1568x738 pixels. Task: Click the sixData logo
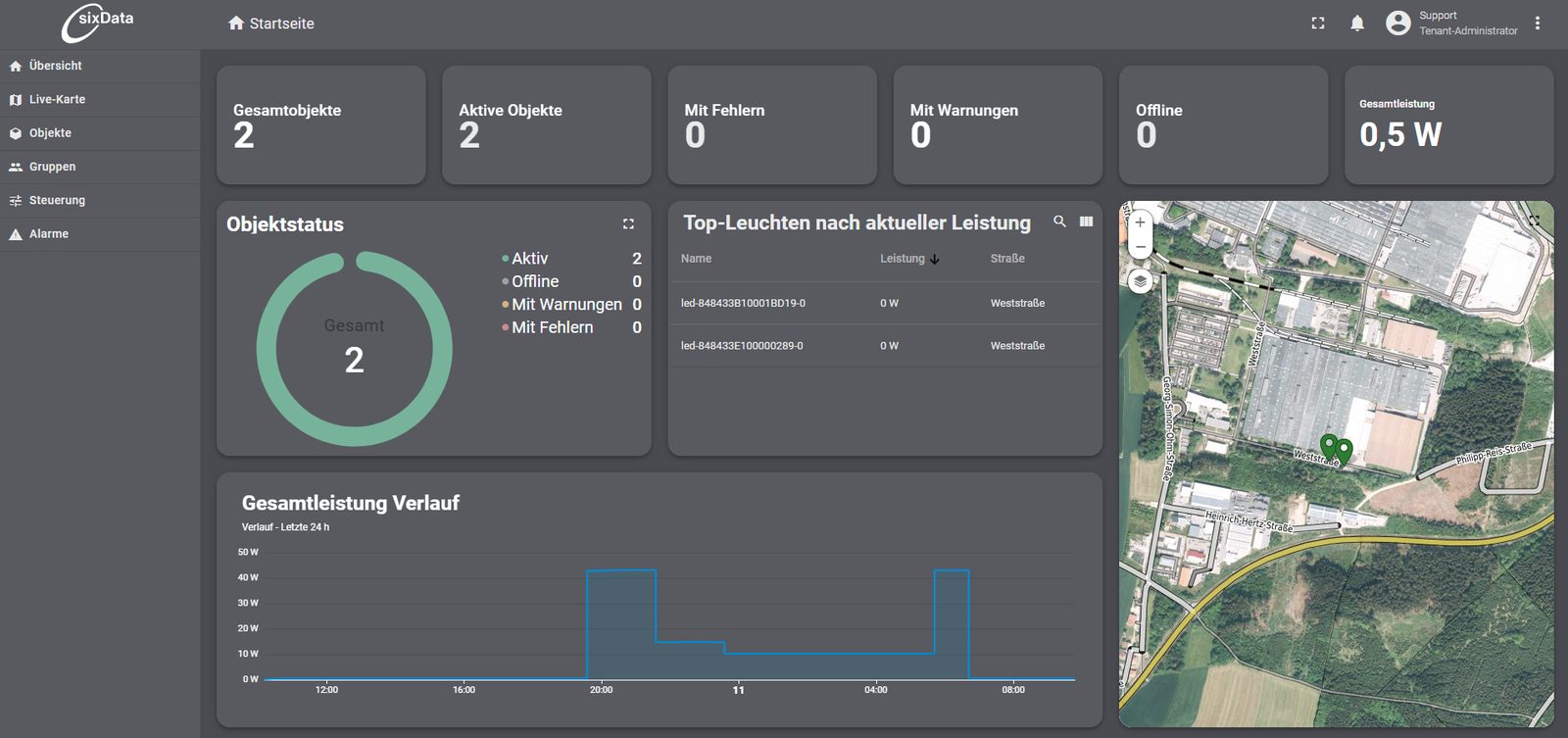click(x=98, y=24)
